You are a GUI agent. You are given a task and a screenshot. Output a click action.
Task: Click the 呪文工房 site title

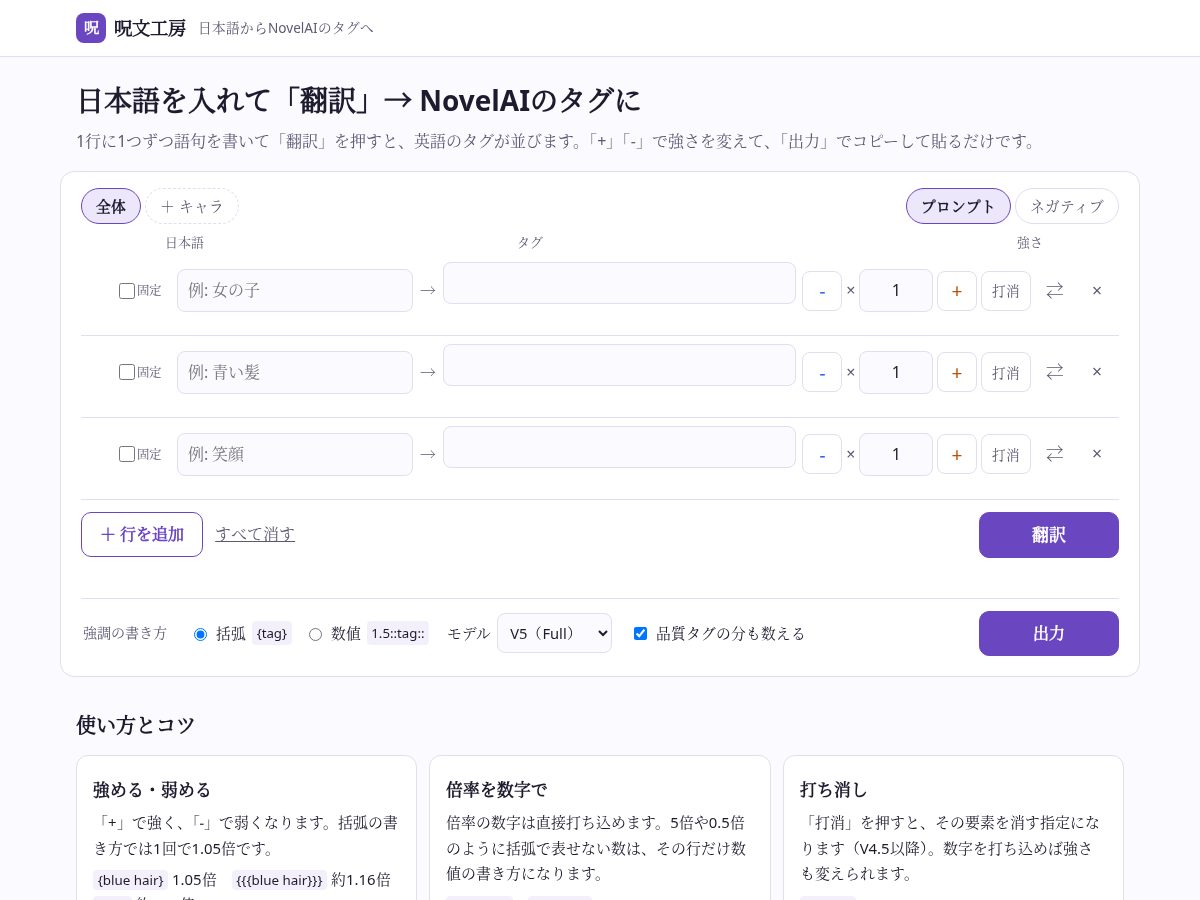(x=150, y=28)
